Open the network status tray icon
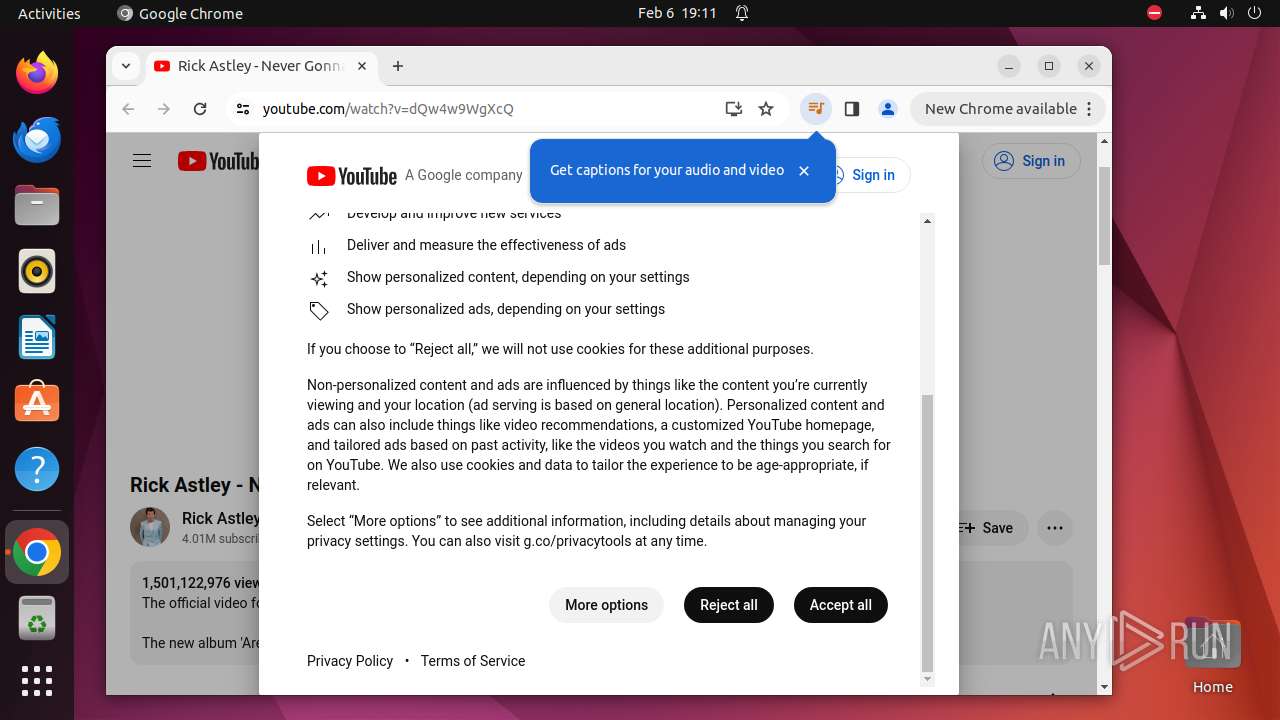The width and height of the screenshot is (1280, 720). (x=1199, y=13)
